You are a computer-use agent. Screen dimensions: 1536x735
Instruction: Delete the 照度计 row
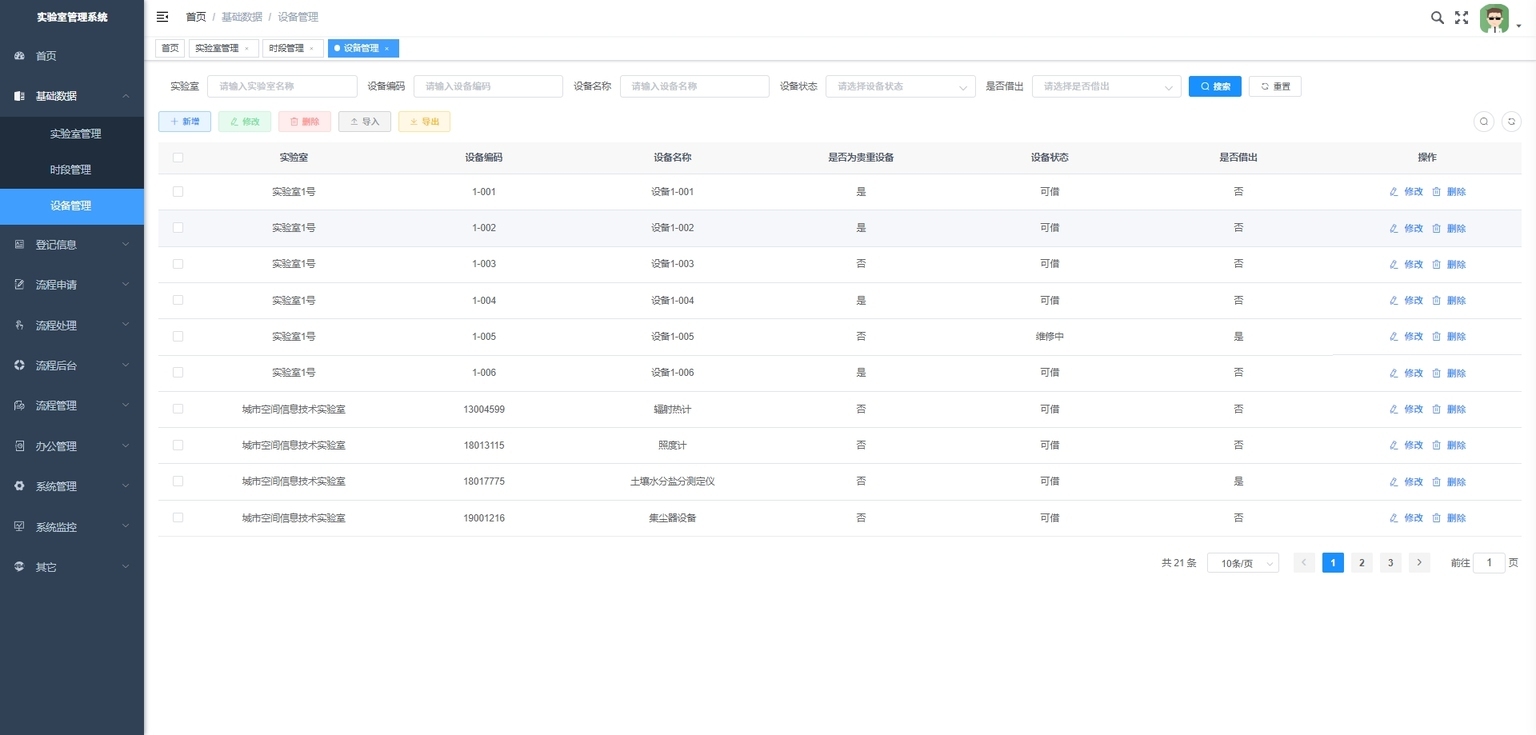click(1449, 445)
